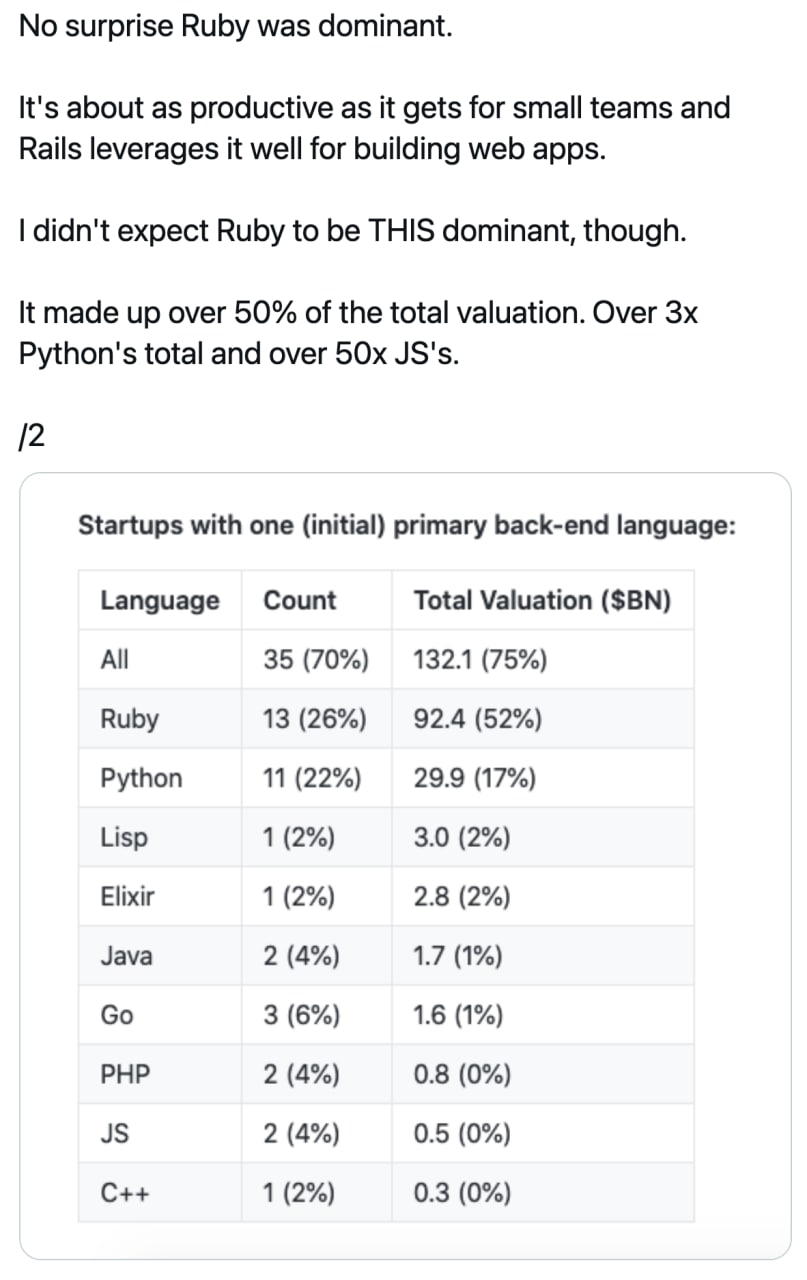807x1280 pixels.
Task: Click the table title about primary back-end language
Action: (x=407, y=525)
